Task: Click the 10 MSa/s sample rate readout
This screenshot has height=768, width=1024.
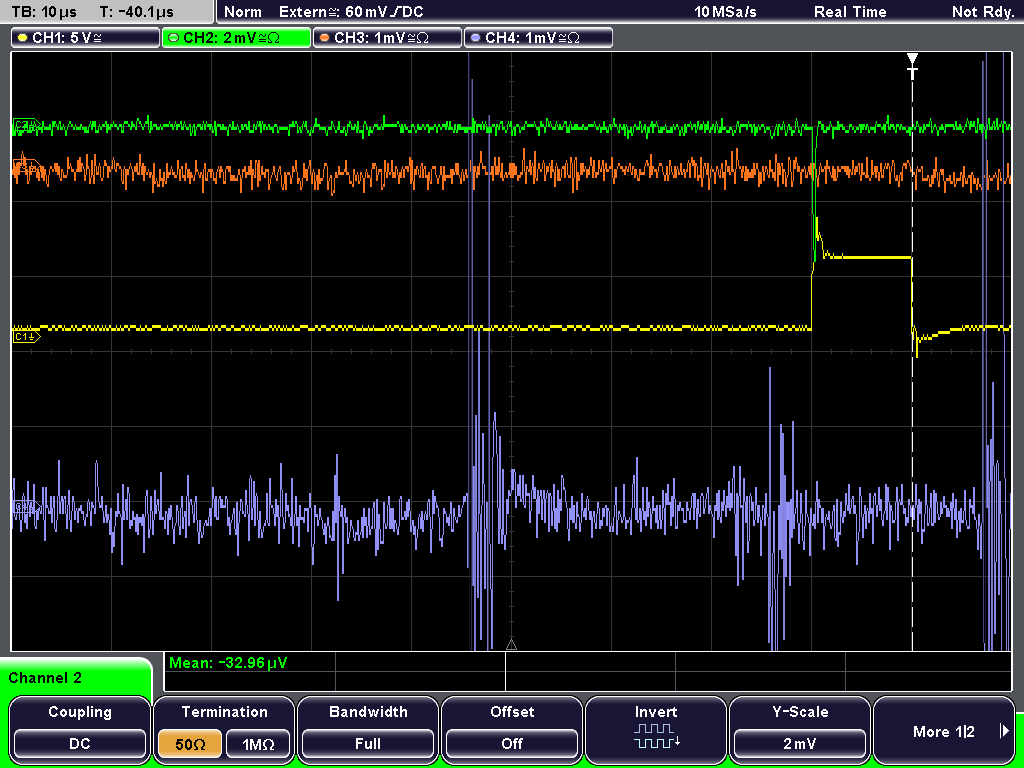Action: (725, 12)
